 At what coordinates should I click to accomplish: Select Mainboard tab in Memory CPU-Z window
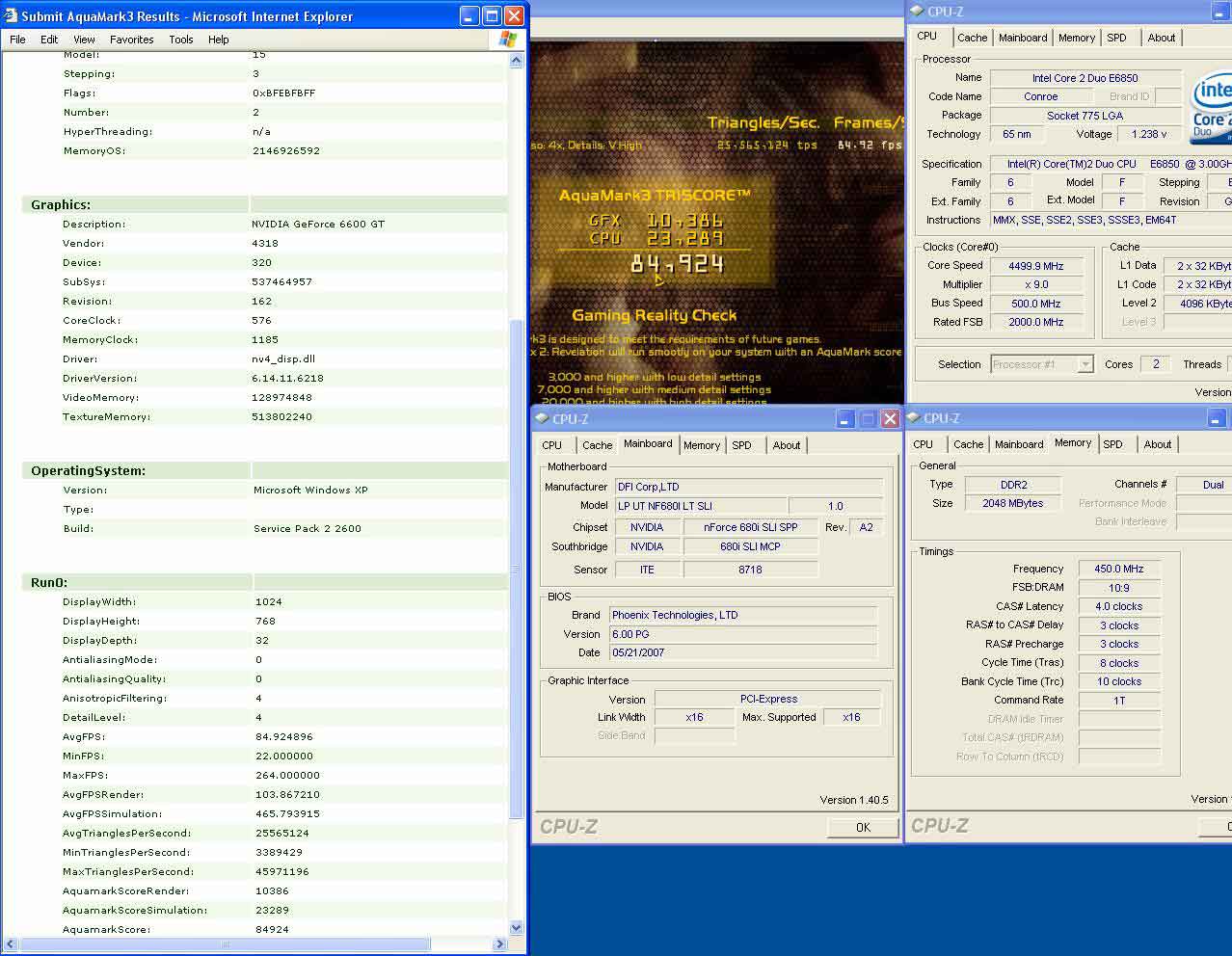tap(1019, 444)
